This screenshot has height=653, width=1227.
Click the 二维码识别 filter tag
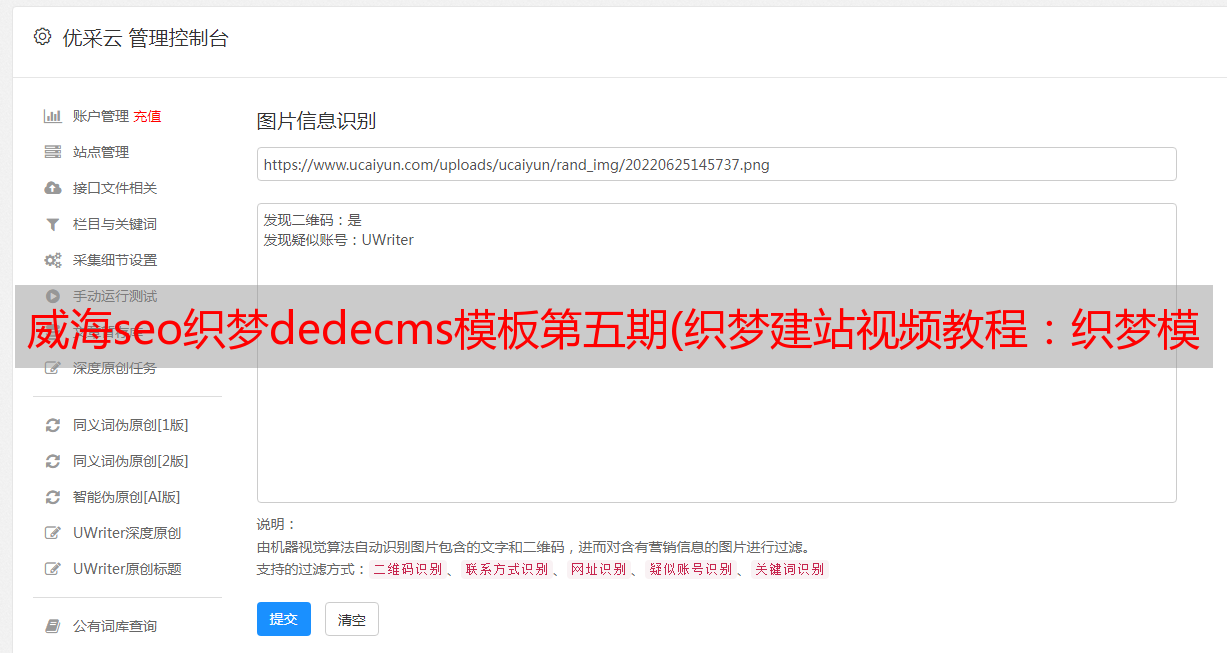pyautogui.click(x=407, y=569)
